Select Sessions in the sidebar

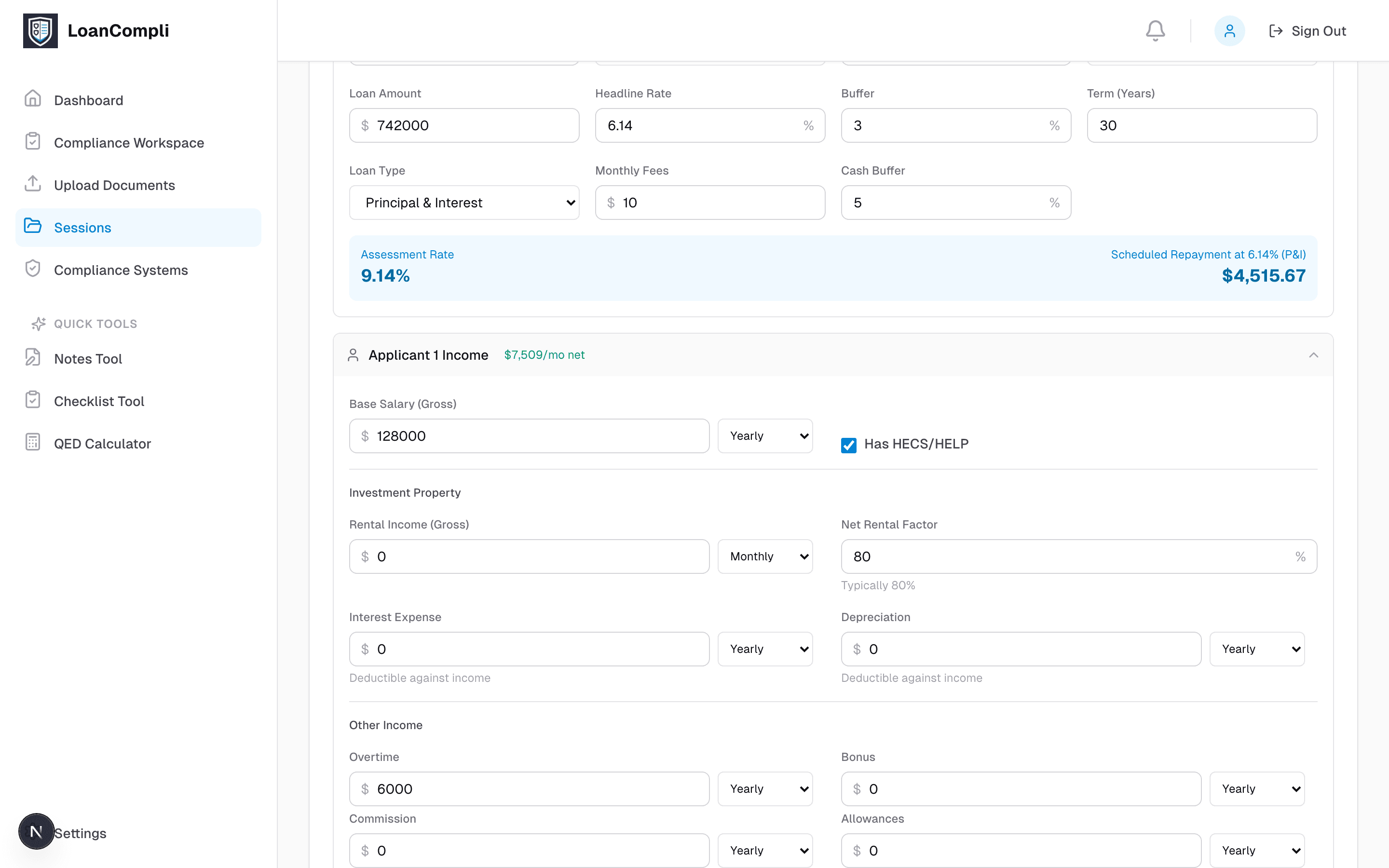pyautogui.click(x=138, y=227)
